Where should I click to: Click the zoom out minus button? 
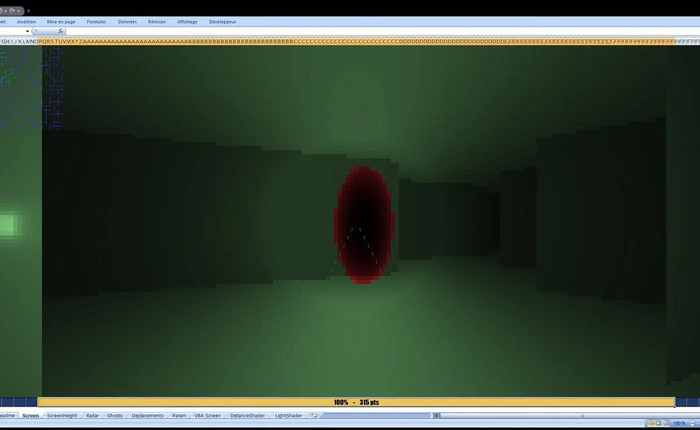(692, 423)
